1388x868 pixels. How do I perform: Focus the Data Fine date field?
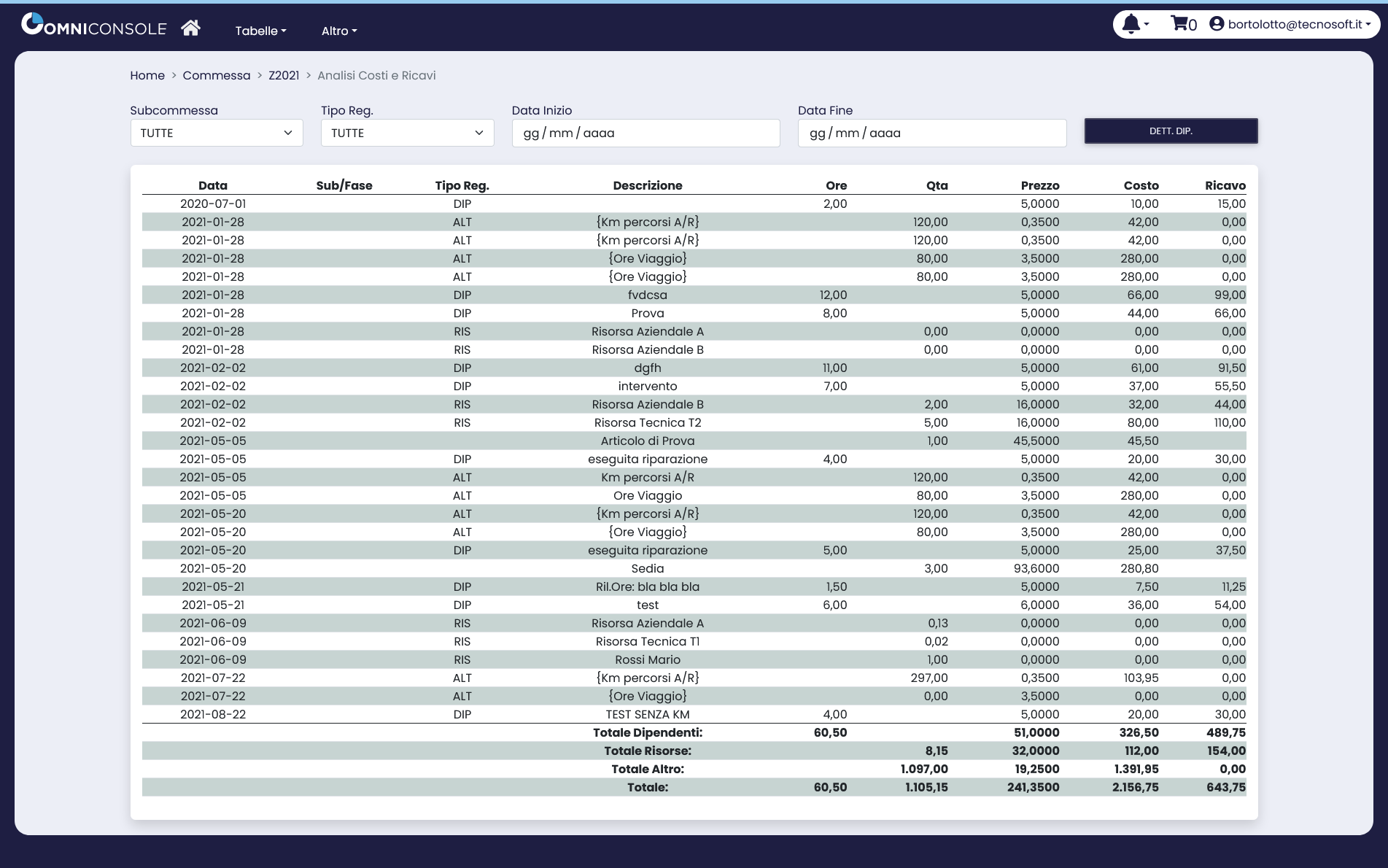931,133
